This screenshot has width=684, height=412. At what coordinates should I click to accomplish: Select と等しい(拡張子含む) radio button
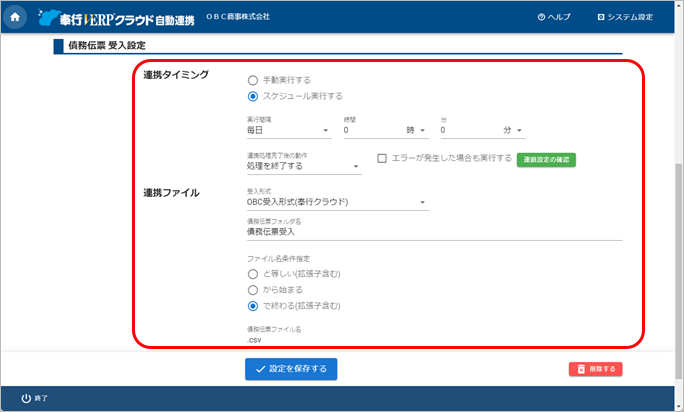253,274
